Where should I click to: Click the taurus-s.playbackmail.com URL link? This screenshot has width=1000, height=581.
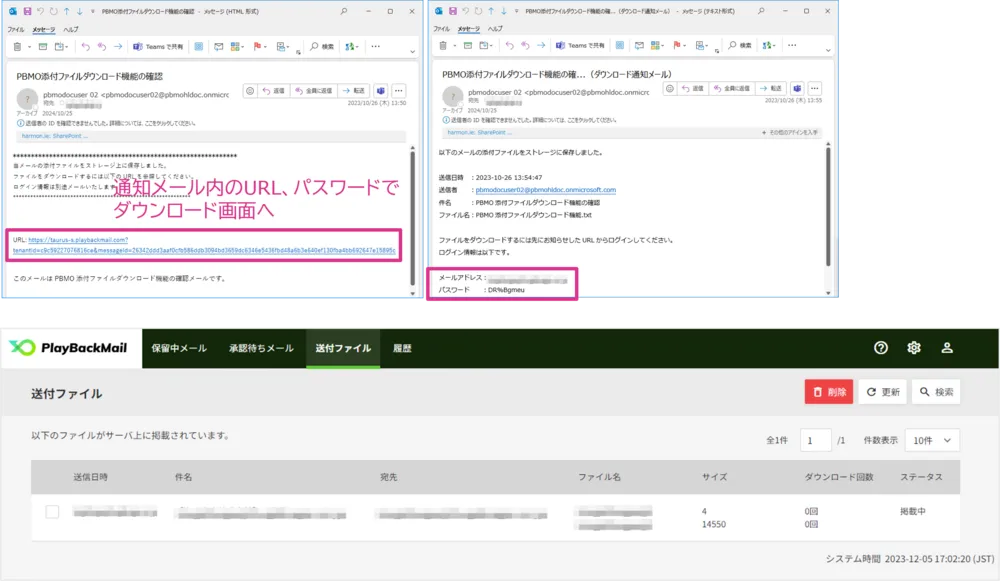tap(78, 240)
